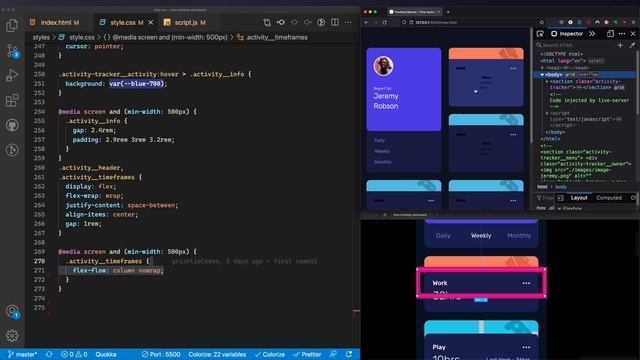Toggle responsive design mode in DevTools
This screenshot has width=640, height=360.
(x=610, y=34)
